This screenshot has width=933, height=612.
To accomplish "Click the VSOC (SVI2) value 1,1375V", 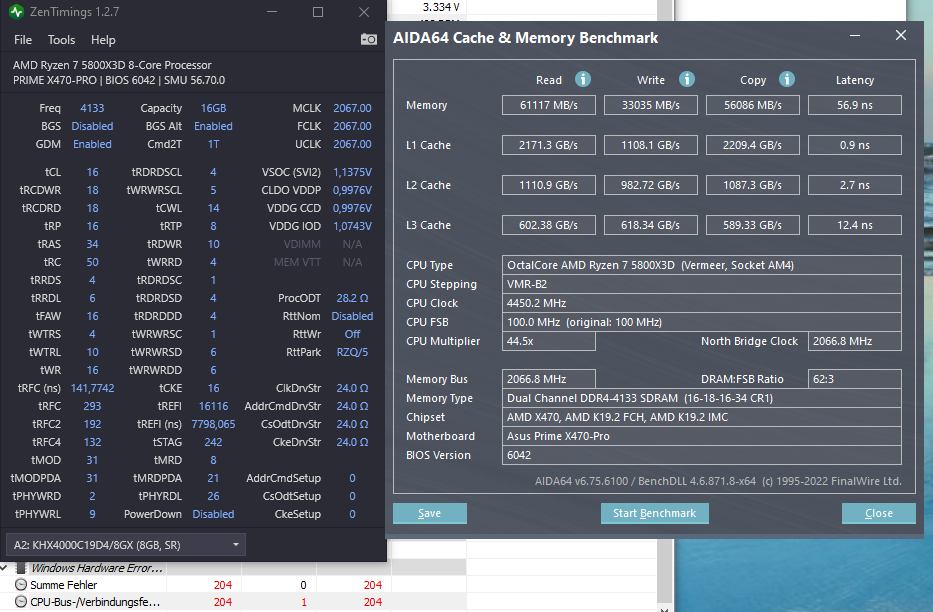I will 352,172.
